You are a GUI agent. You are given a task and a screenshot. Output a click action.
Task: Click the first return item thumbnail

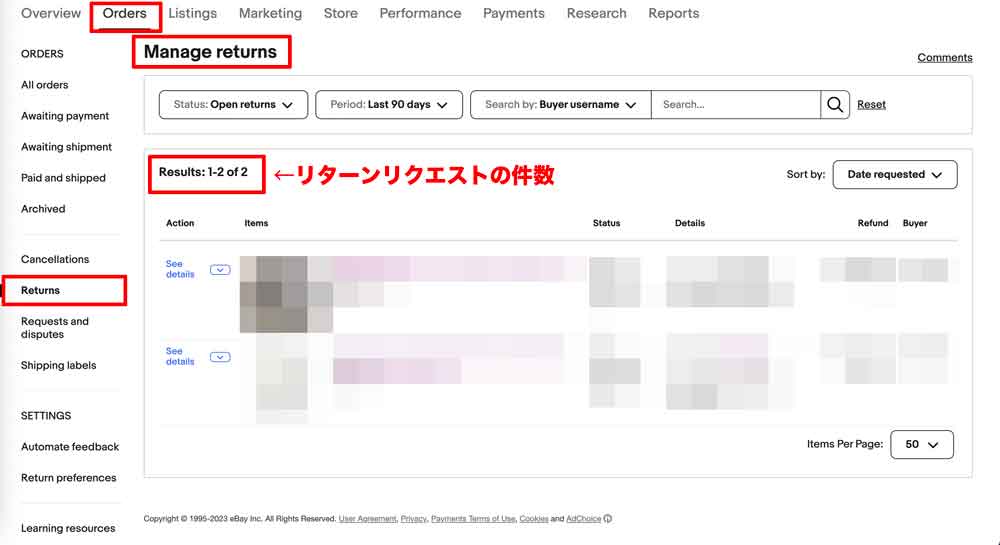(286, 294)
